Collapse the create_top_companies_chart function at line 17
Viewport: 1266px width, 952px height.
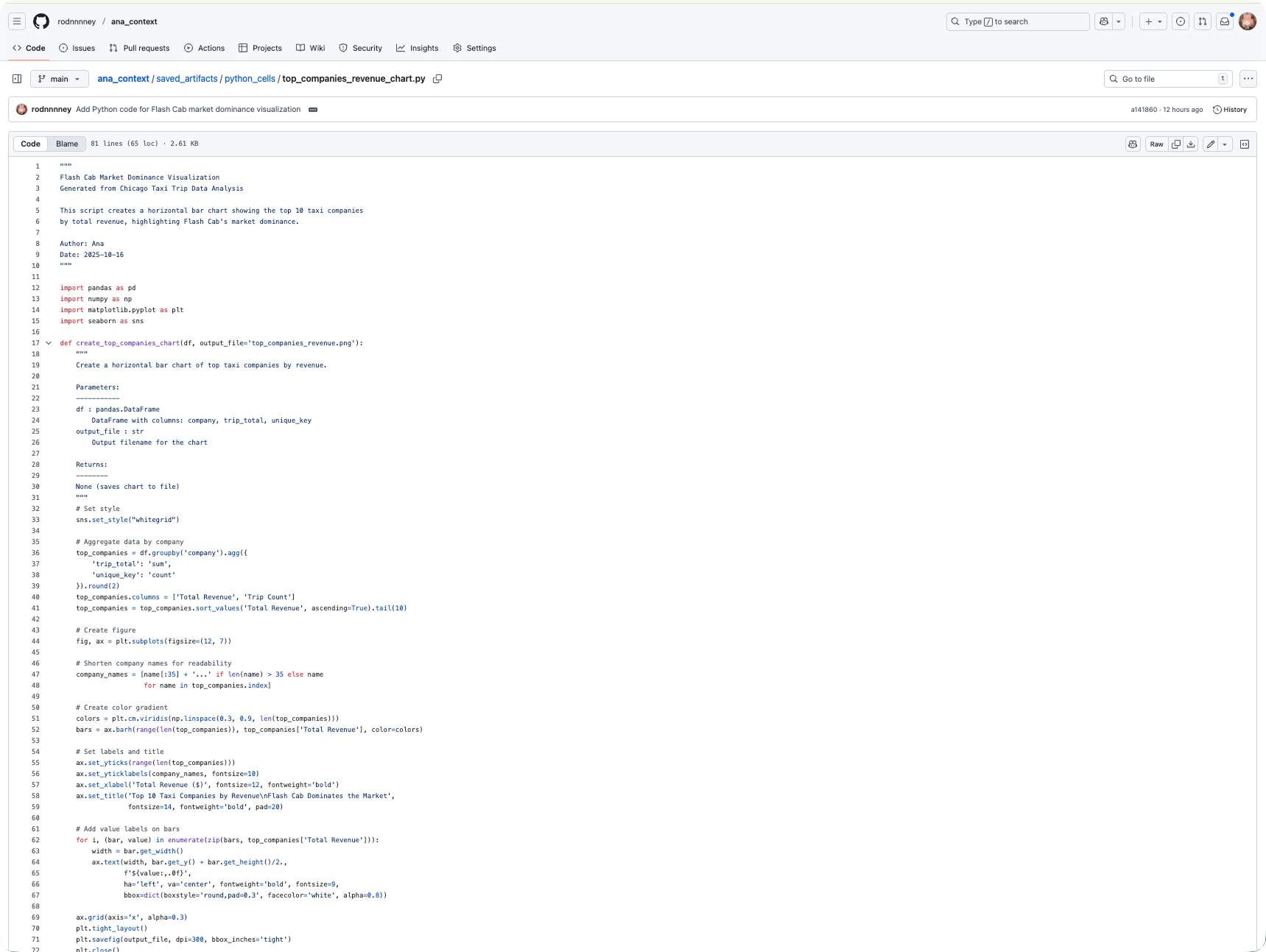point(49,343)
